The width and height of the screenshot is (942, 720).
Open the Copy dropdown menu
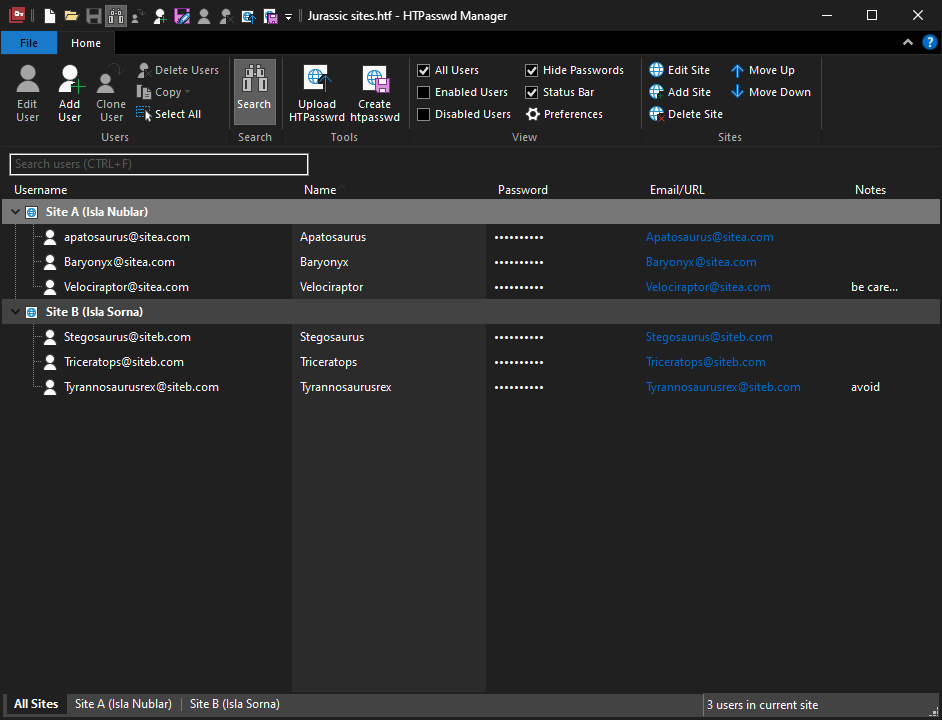(165, 92)
